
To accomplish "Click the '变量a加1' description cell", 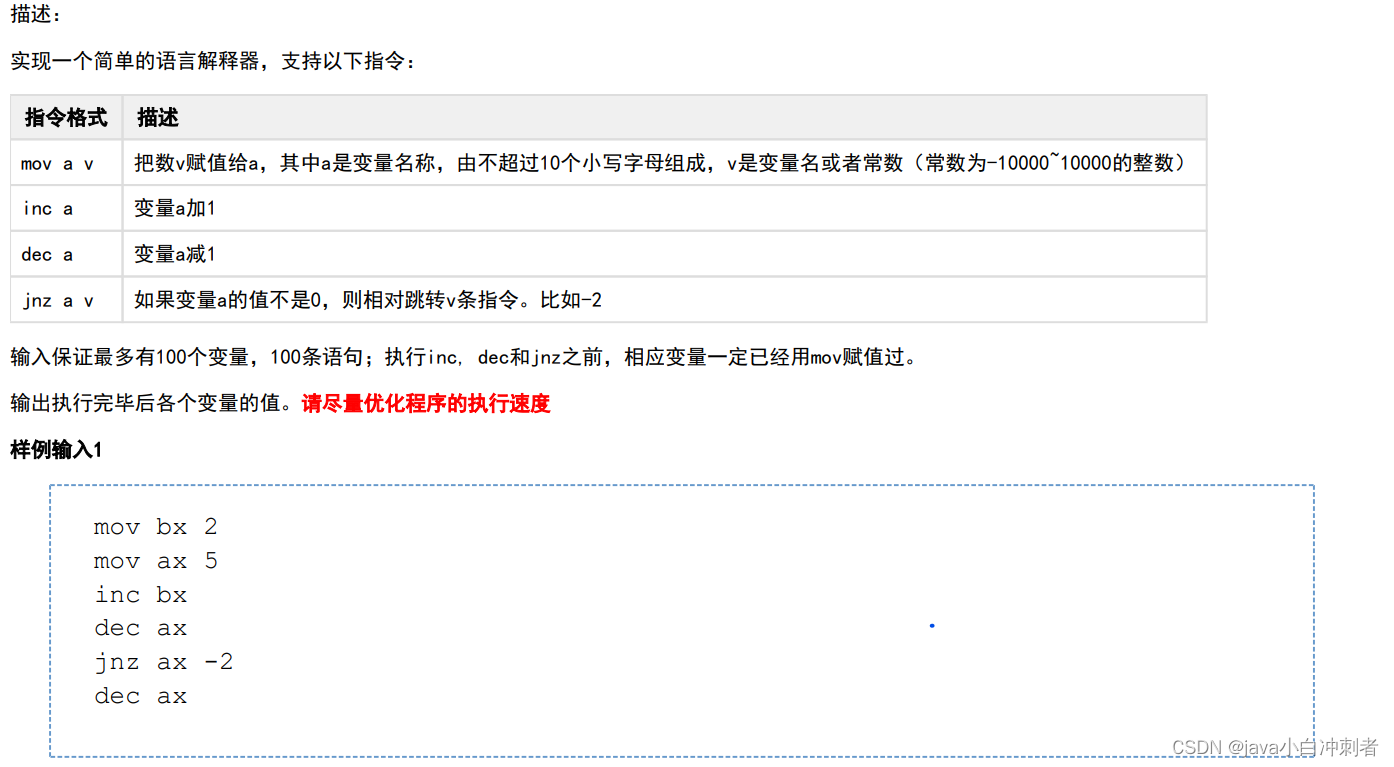I will click(664, 209).
